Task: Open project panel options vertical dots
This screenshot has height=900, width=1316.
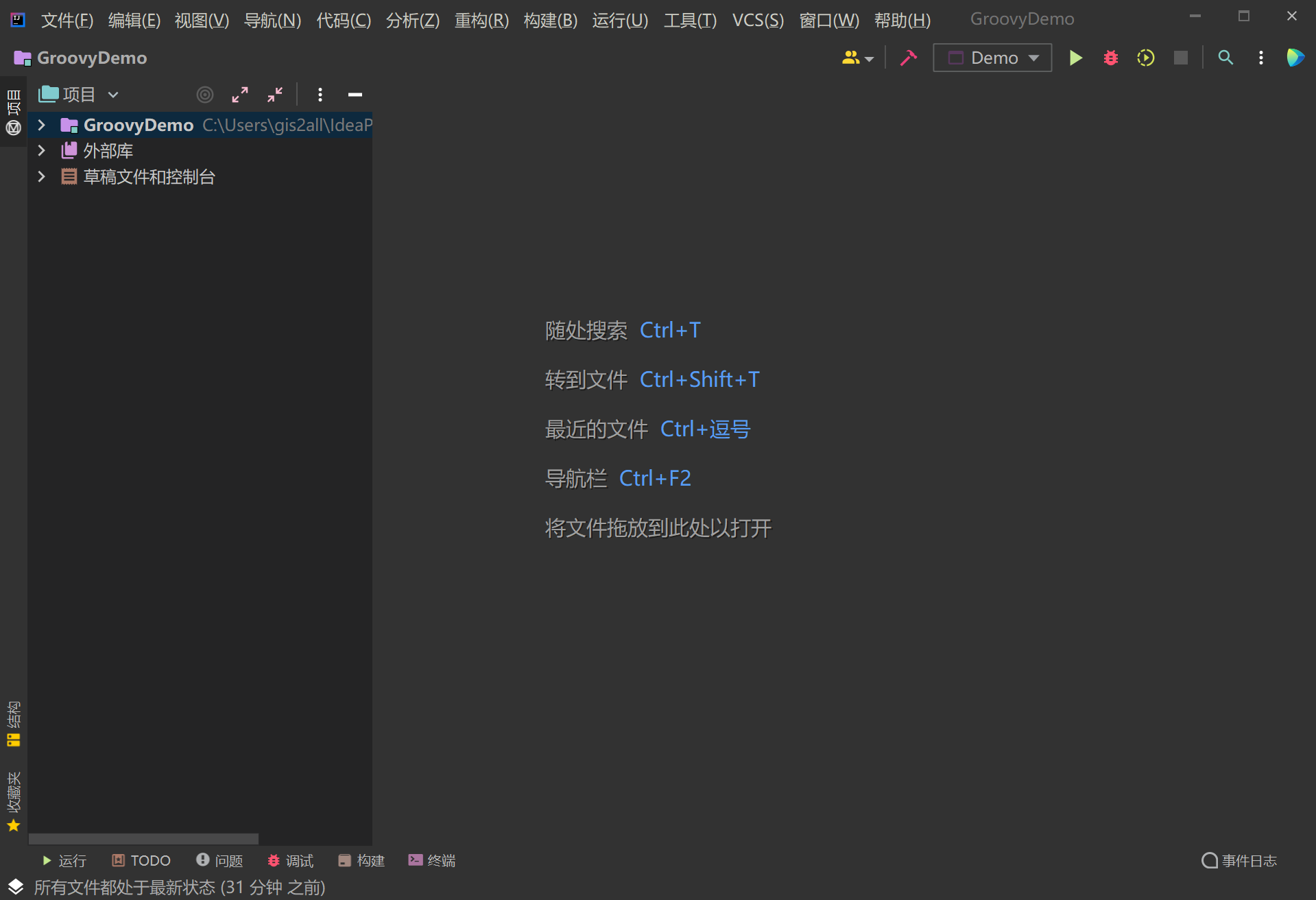Action: [x=320, y=95]
